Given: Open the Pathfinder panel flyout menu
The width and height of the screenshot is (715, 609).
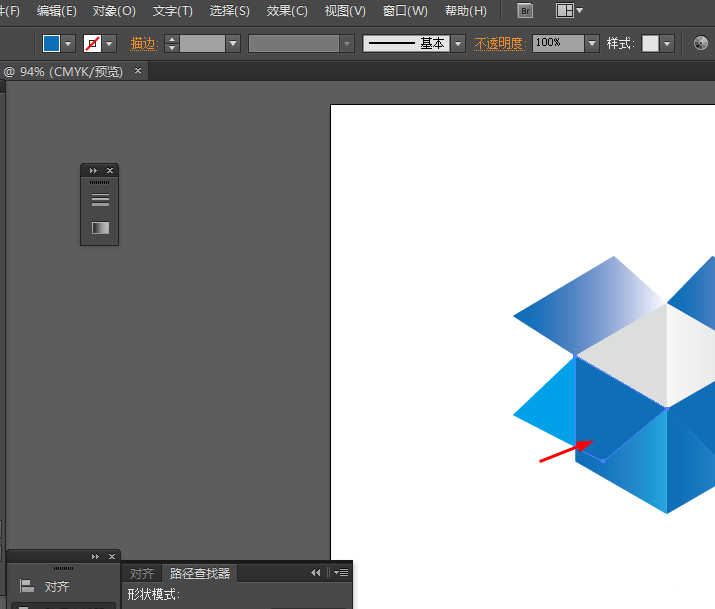Looking at the screenshot, I should (x=341, y=573).
